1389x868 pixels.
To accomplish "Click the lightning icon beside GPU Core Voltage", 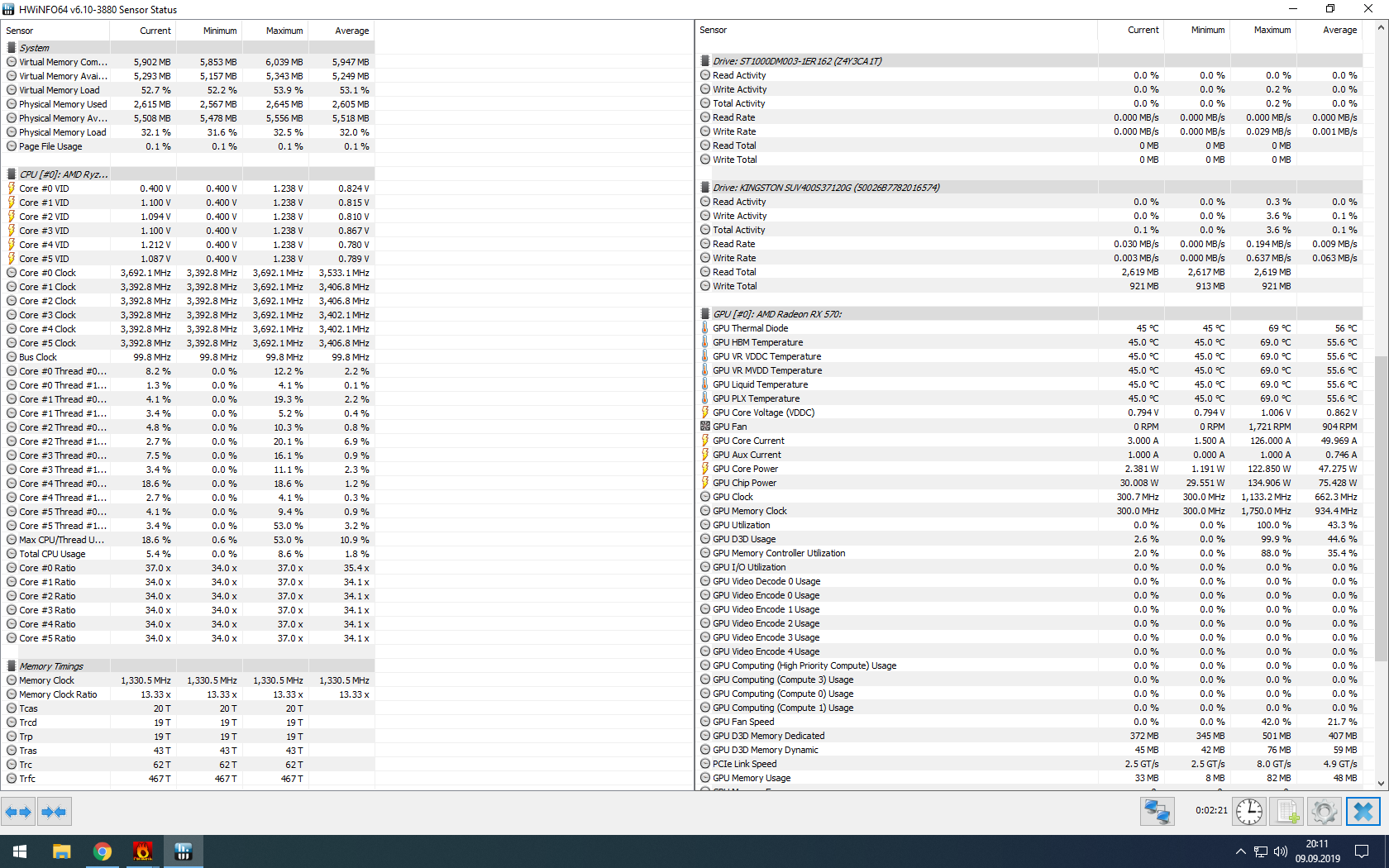I will click(705, 413).
